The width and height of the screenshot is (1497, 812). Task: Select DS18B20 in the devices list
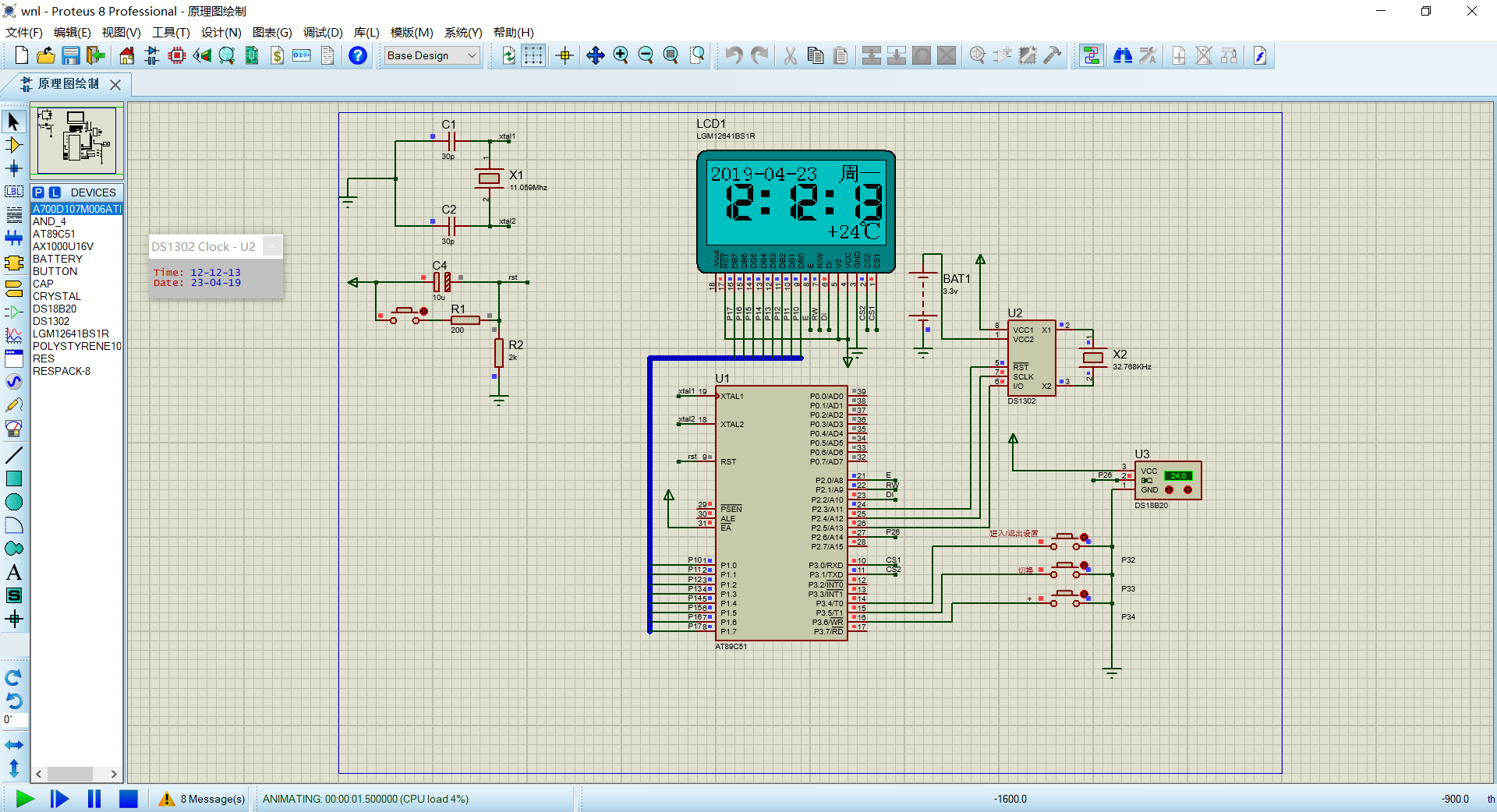55,309
